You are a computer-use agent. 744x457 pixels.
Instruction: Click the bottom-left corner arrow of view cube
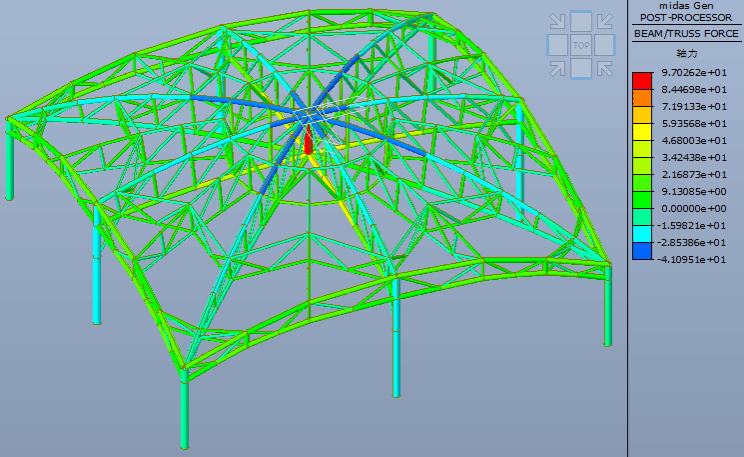(x=557, y=68)
